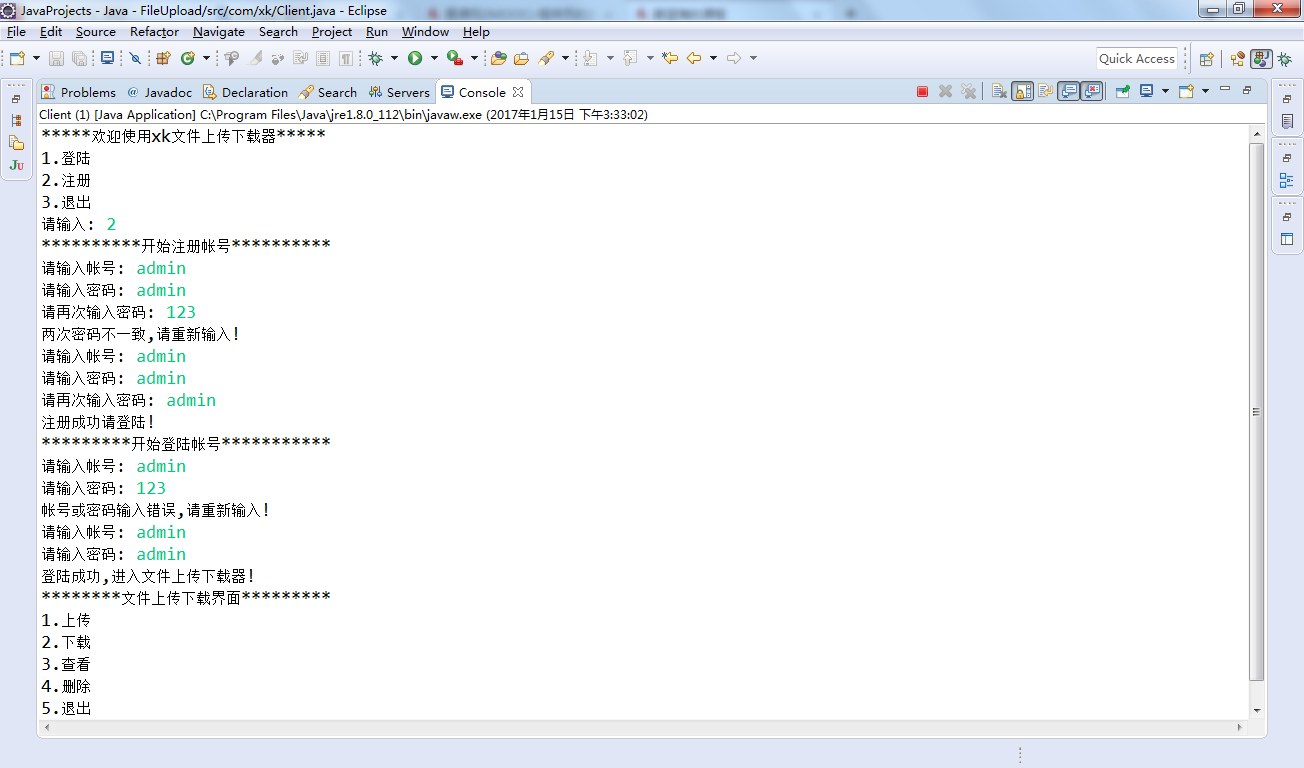Click the New Java Package icon

(x=163, y=58)
